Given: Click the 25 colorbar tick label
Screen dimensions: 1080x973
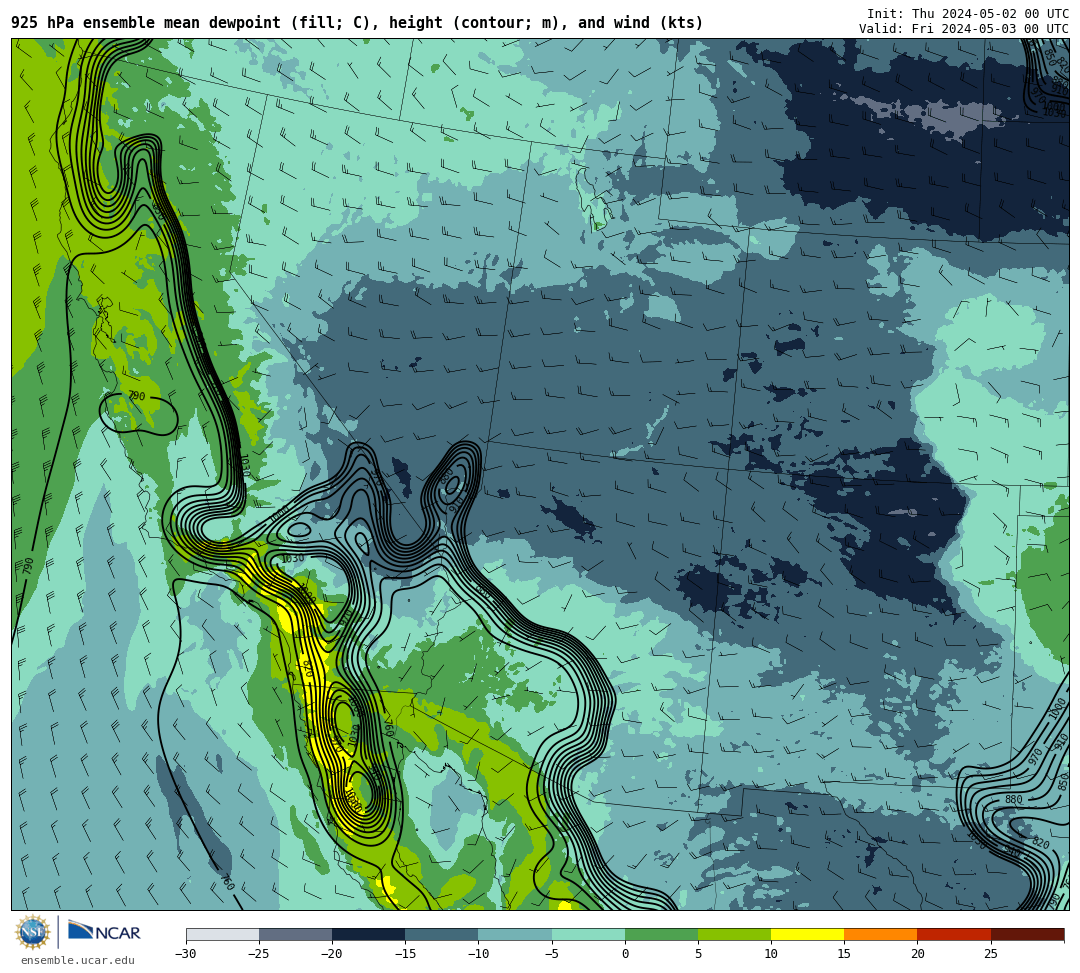Looking at the screenshot, I should pyautogui.click(x=990, y=954).
